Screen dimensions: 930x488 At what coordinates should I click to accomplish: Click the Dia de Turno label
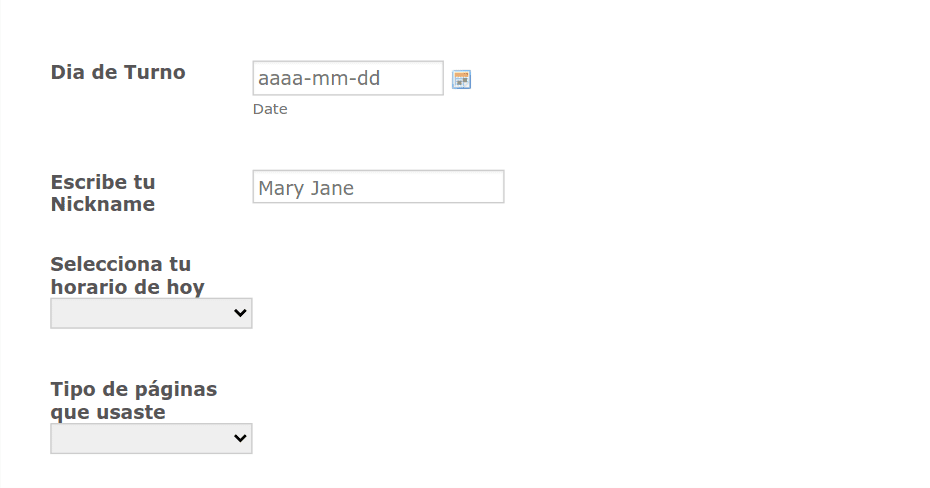point(118,72)
